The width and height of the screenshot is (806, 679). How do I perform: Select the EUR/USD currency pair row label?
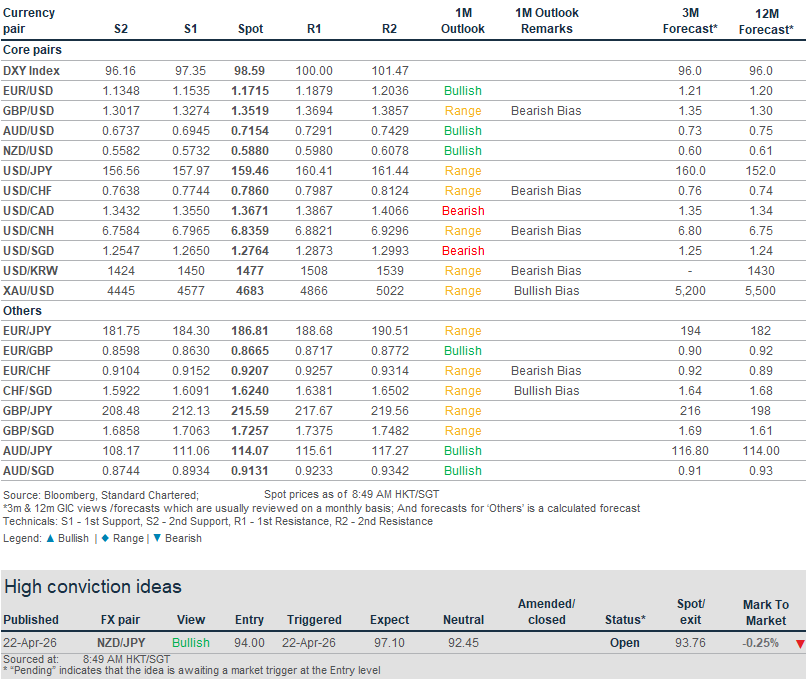[31, 91]
